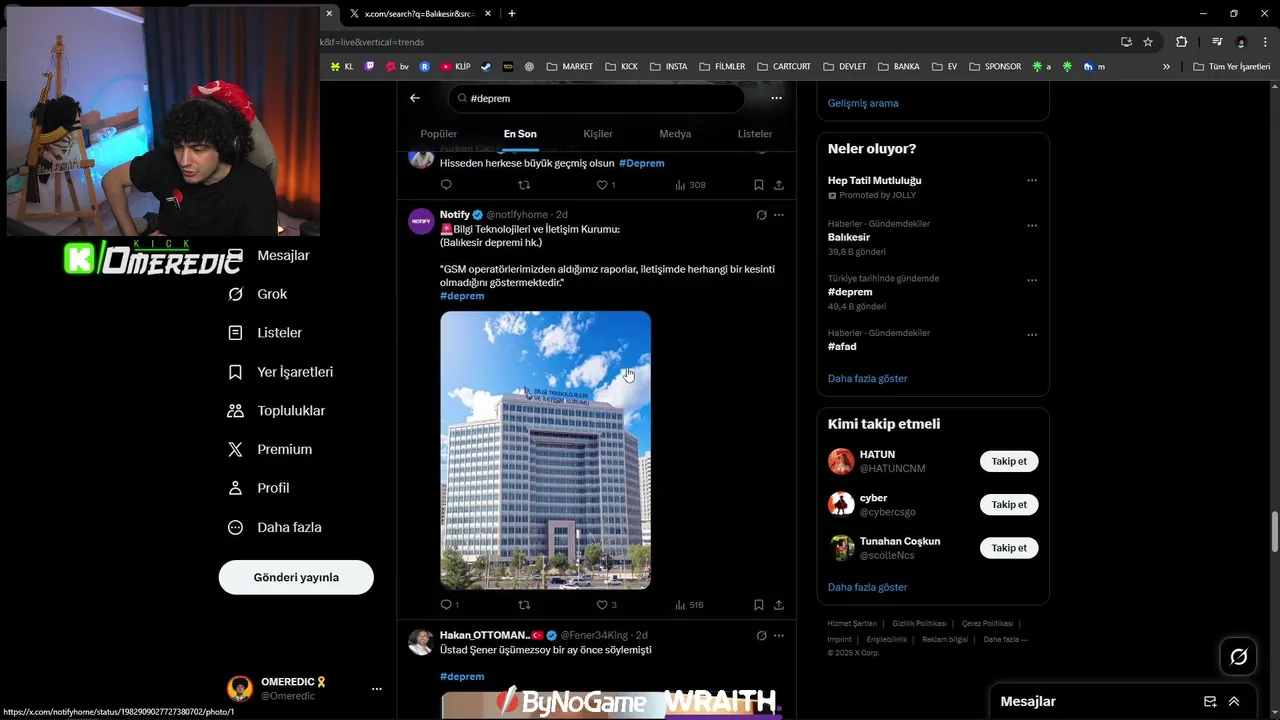Open Gelişmiş arama link
1280x720 pixels.
tap(863, 103)
